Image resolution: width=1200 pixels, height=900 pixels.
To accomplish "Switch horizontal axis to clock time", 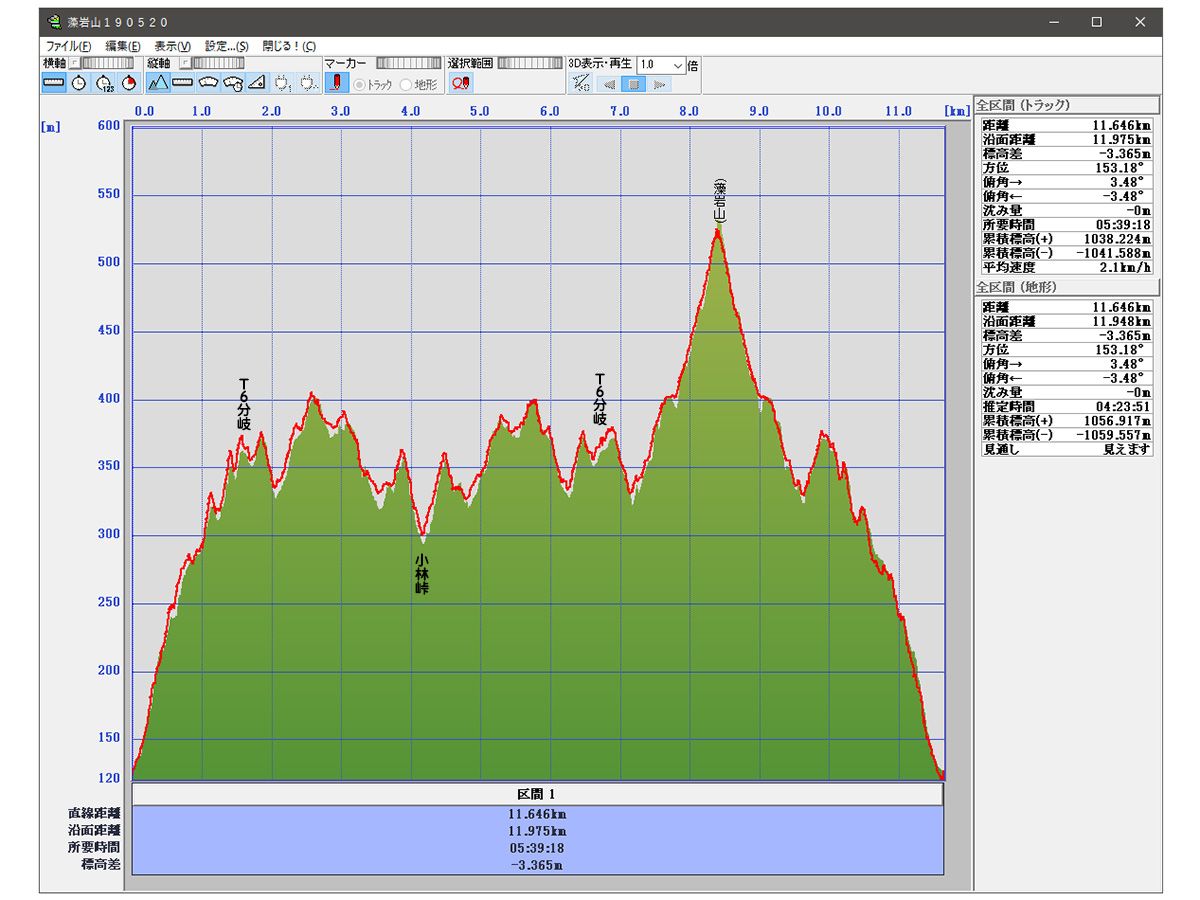I will pos(79,83).
